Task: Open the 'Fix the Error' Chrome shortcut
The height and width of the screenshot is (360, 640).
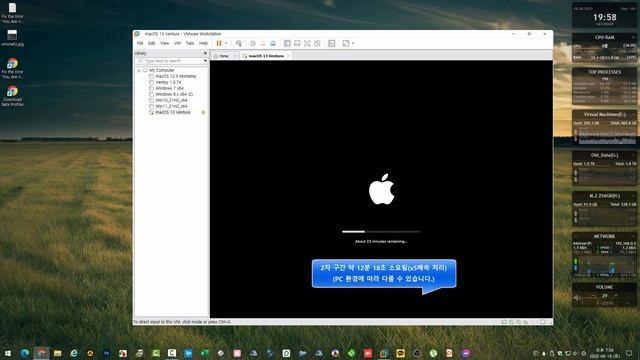Action: 12,68
